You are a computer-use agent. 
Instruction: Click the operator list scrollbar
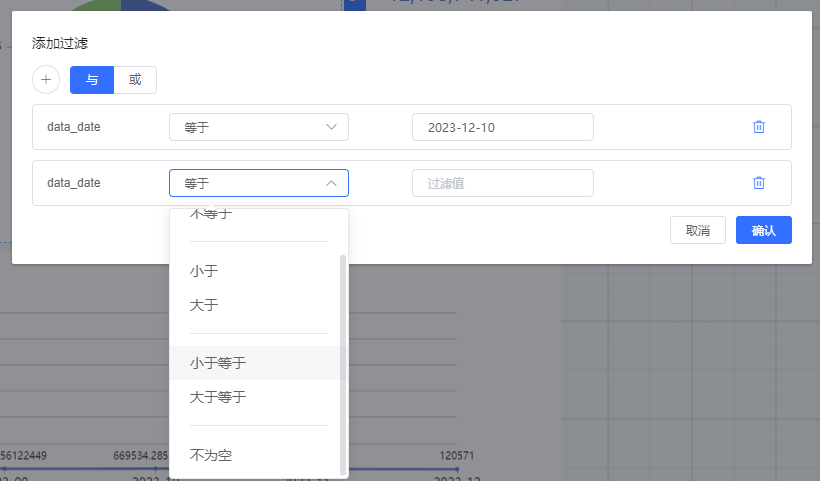[343, 364]
